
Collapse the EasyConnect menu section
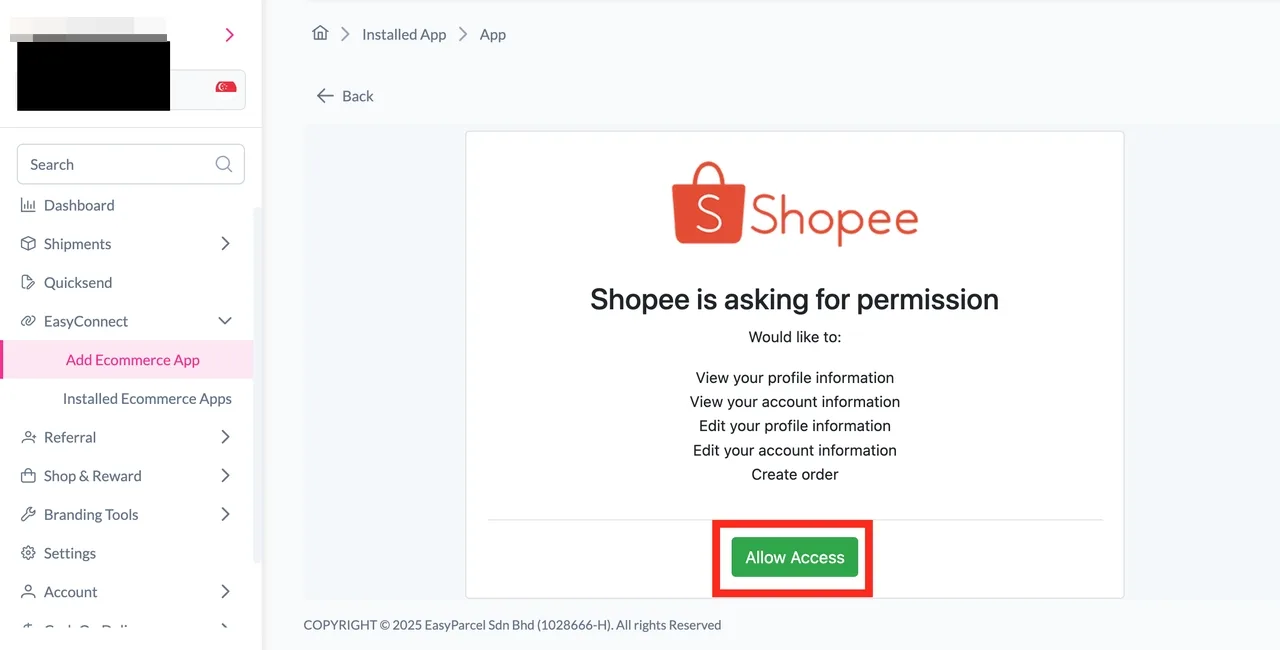coord(227,320)
